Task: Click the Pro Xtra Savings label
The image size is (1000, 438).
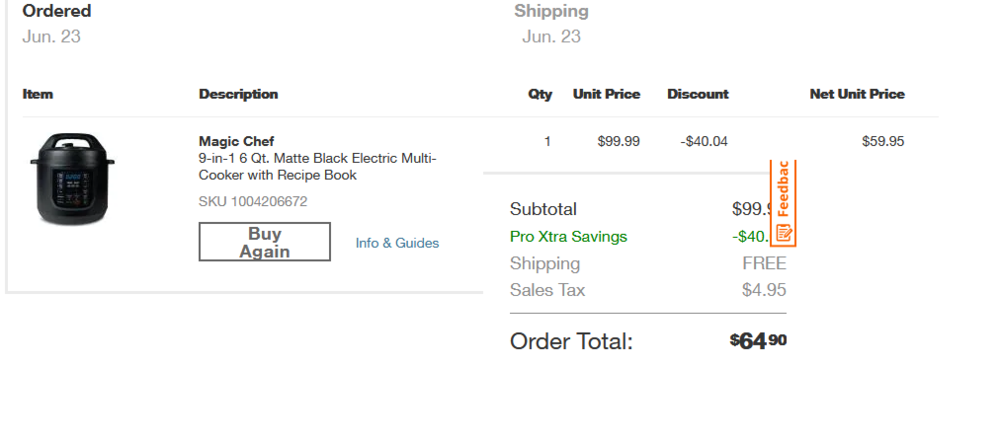Action: [x=568, y=237]
